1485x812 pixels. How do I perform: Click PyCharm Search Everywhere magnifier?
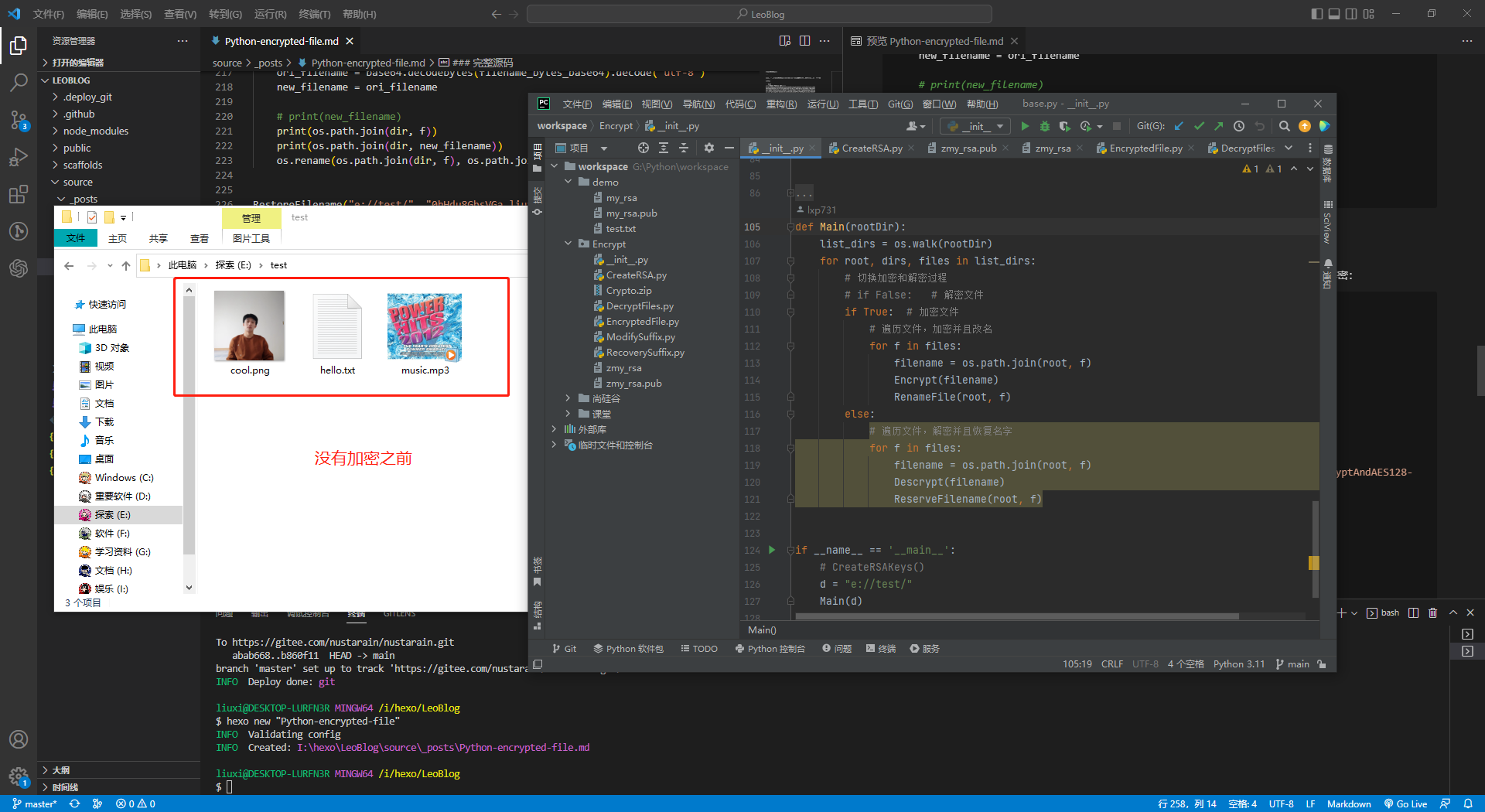click(1284, 126)
